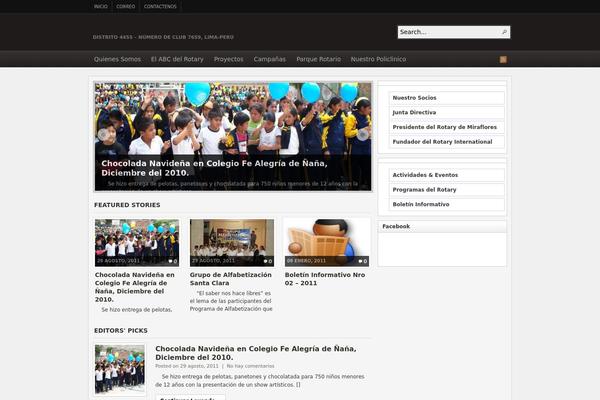Click comment bubble on Boletín Informativo thumbnail
The image size is (600, 400).
[362, 261]
